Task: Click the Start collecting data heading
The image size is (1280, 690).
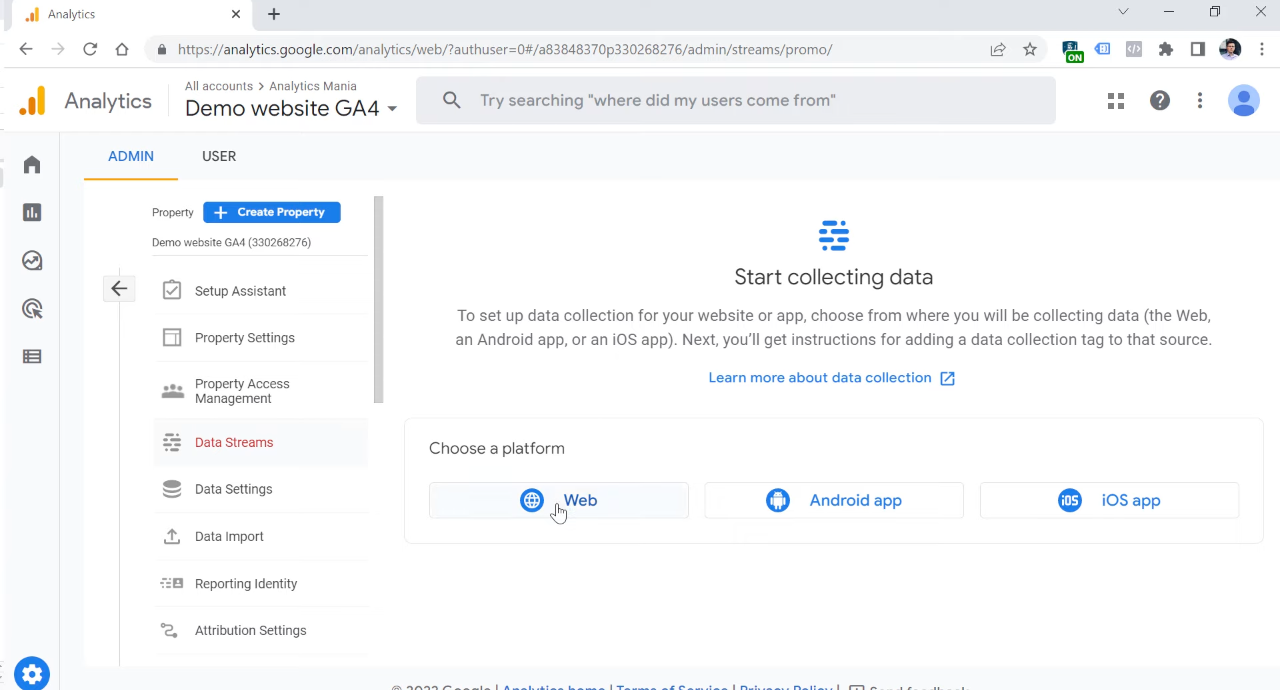Action: point(834,277)
